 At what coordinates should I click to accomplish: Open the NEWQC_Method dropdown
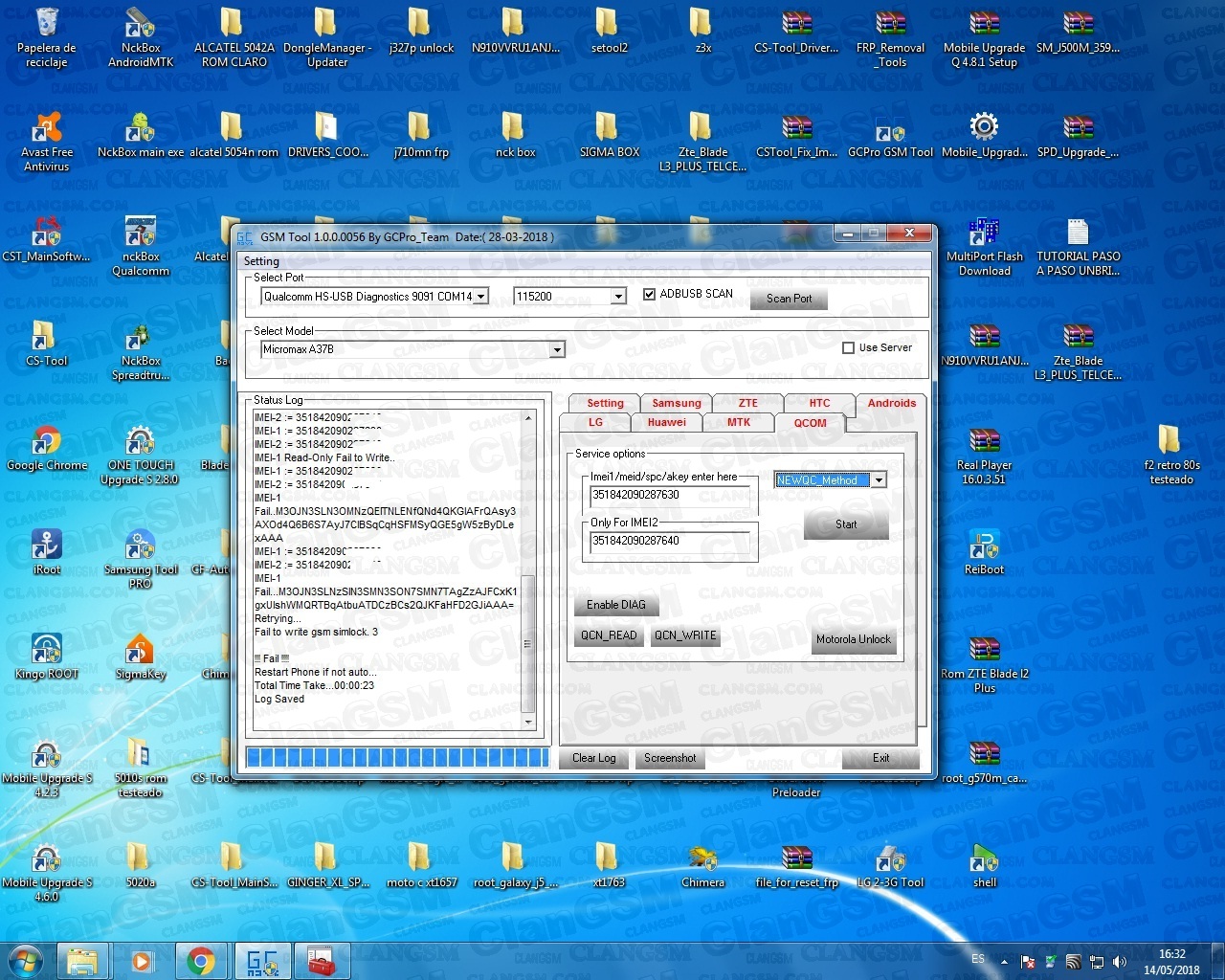(879, 480)
